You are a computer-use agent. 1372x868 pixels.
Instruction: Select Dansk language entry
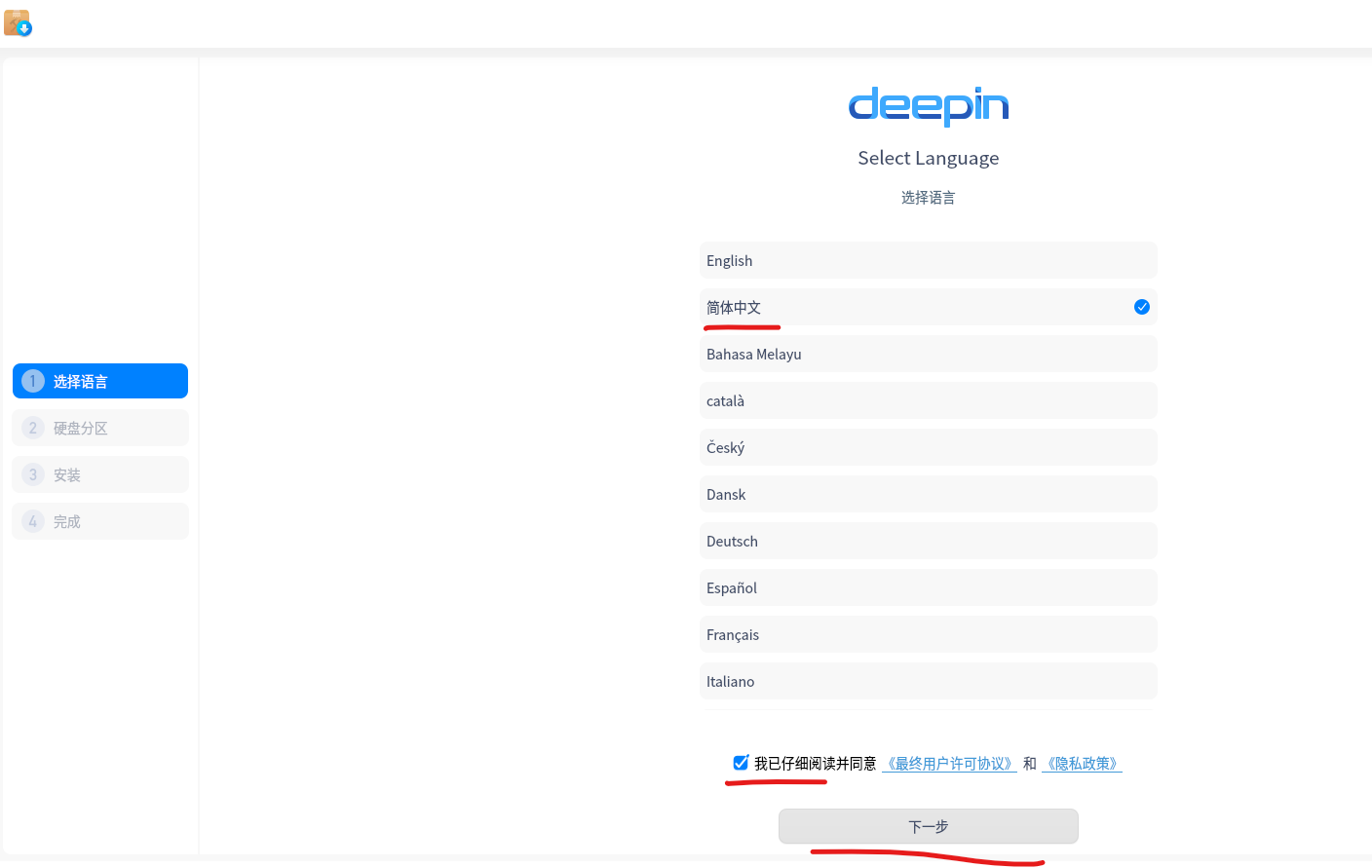928,494
